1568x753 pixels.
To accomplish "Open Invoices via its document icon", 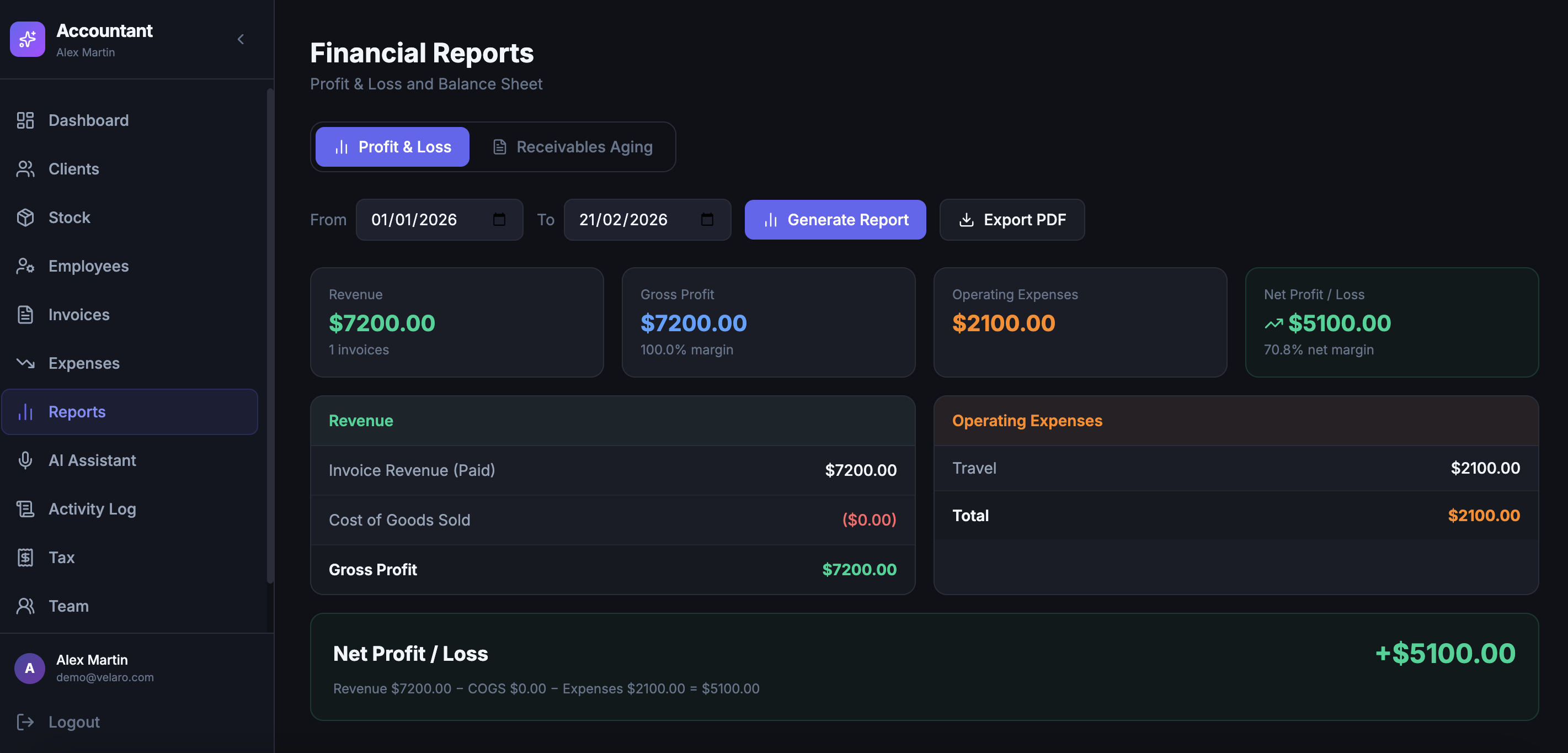I will 25,314.
